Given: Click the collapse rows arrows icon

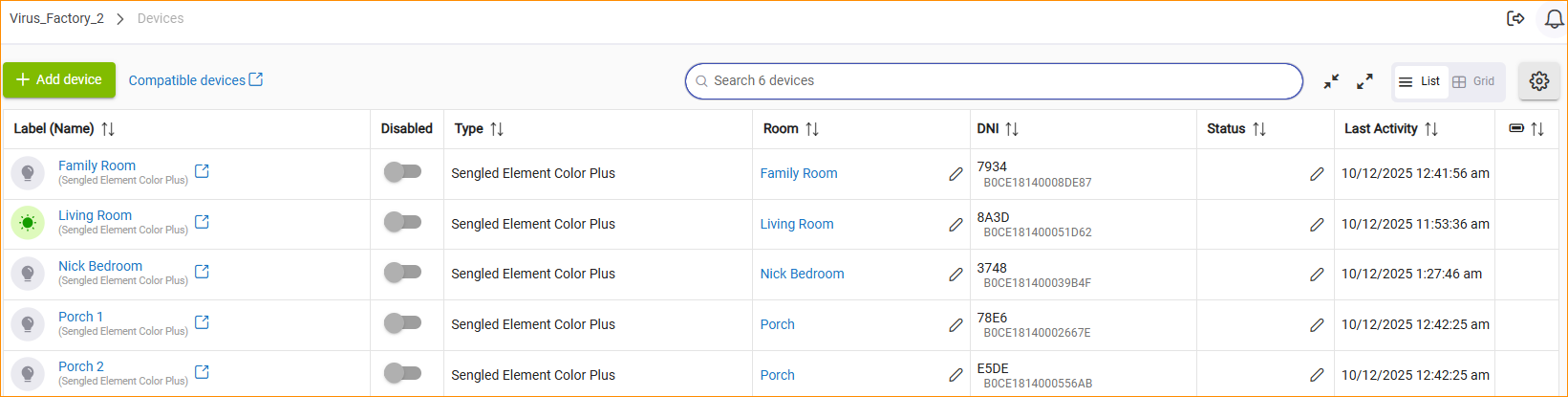Looking at the screenshot, I should click(1331, 81).
